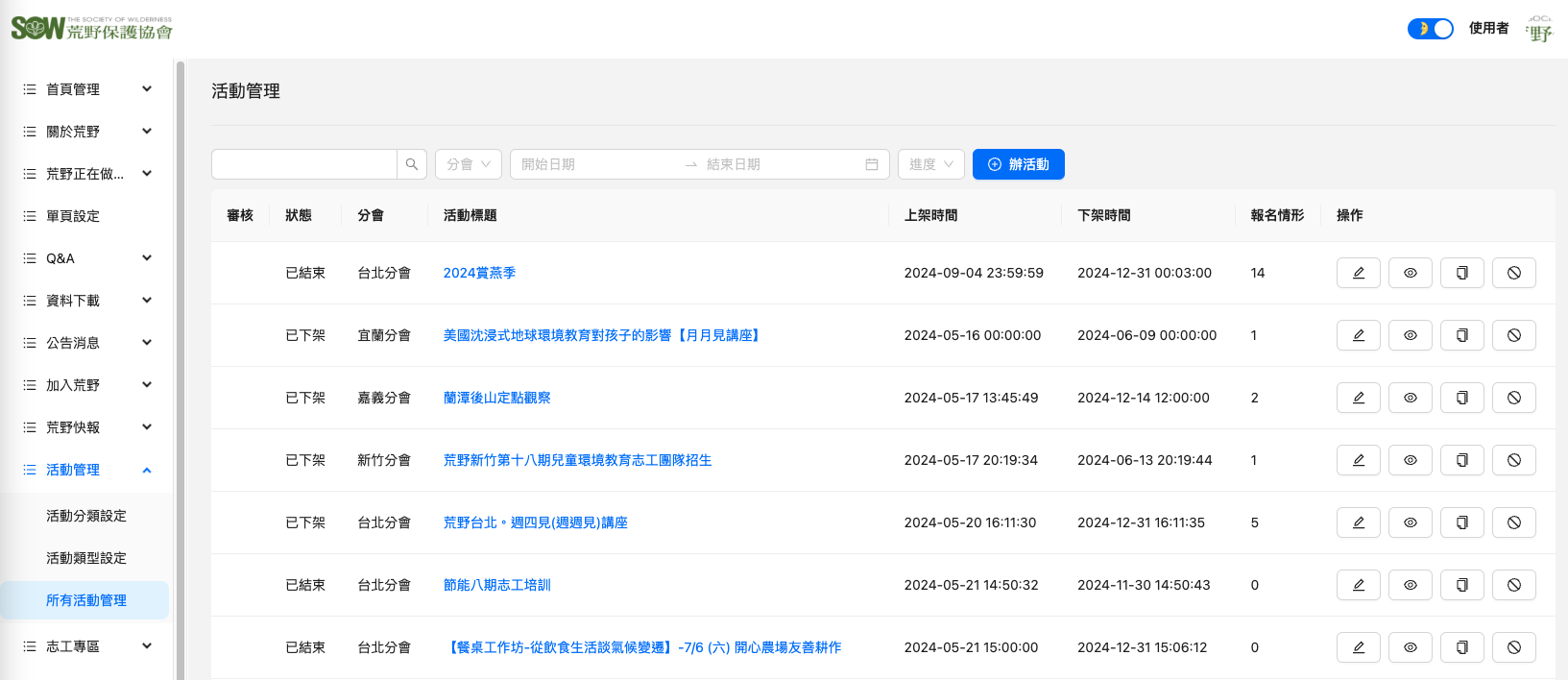The height and width of the screenshot is (680, 1568).
Task: Click the SOW 荒野保護協會 logo
Action: [92, 29]
